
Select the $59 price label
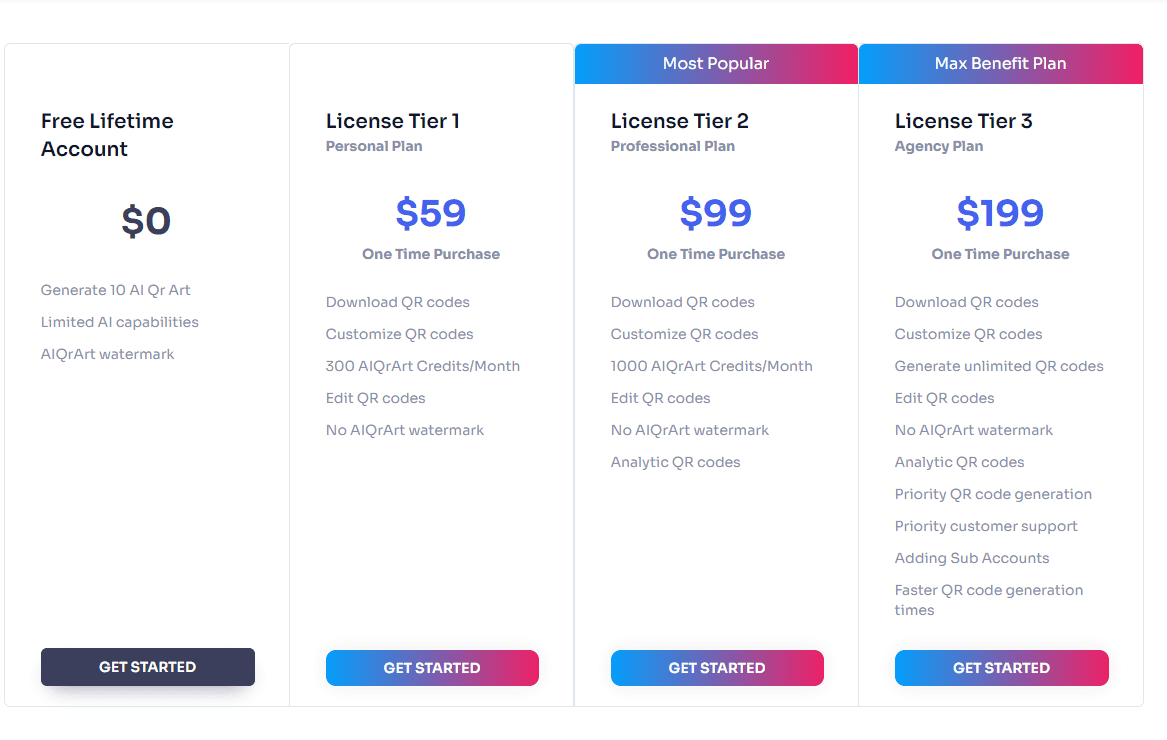click(x=431, y=213)
